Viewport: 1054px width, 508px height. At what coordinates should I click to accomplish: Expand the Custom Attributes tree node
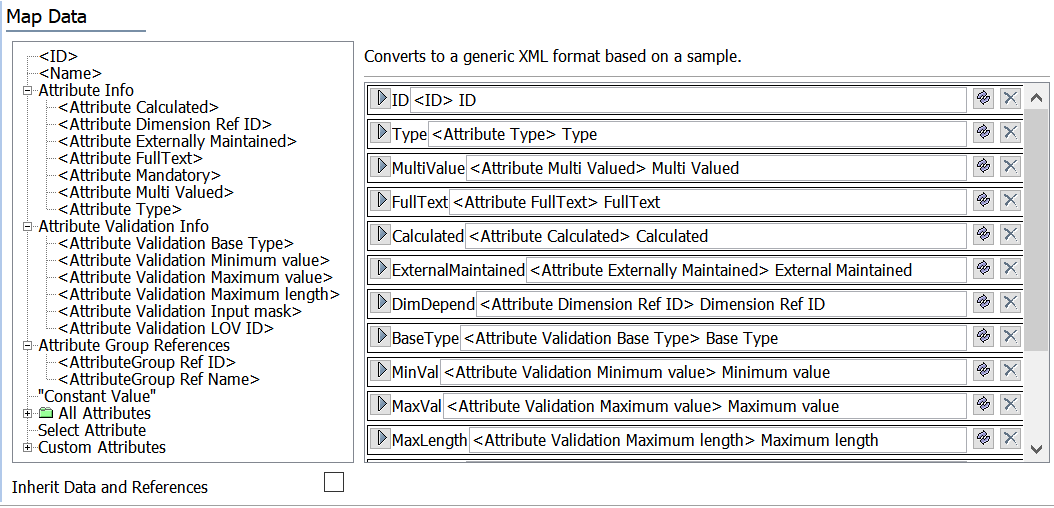[27, 447]
